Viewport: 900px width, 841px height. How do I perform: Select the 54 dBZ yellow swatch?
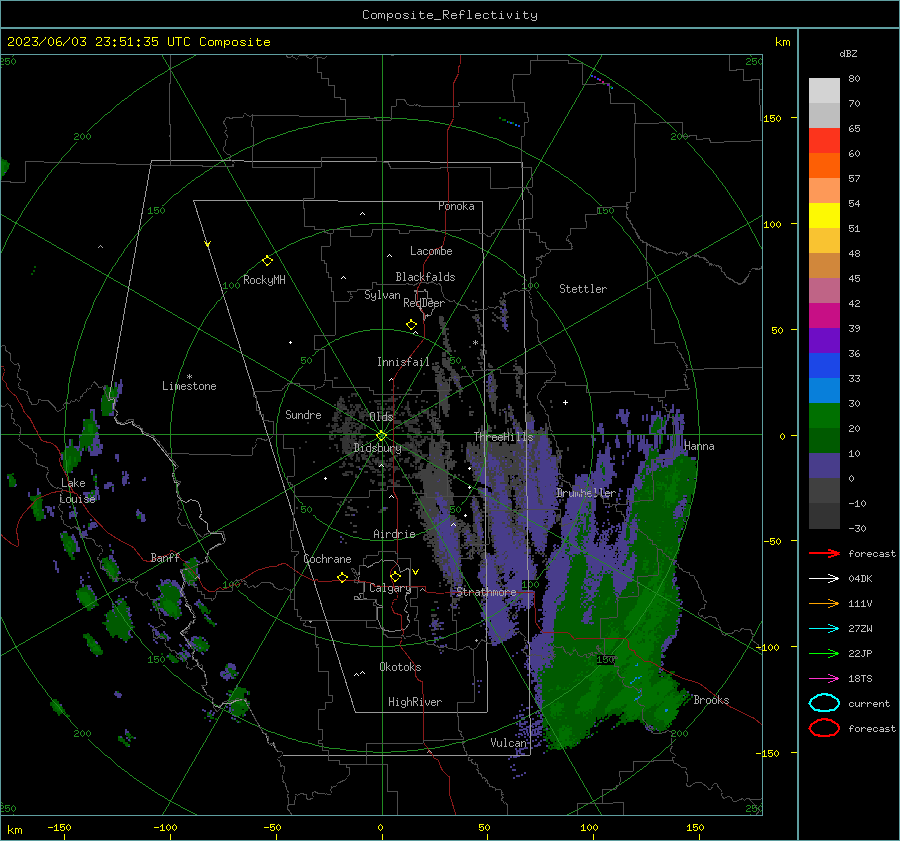824,216
